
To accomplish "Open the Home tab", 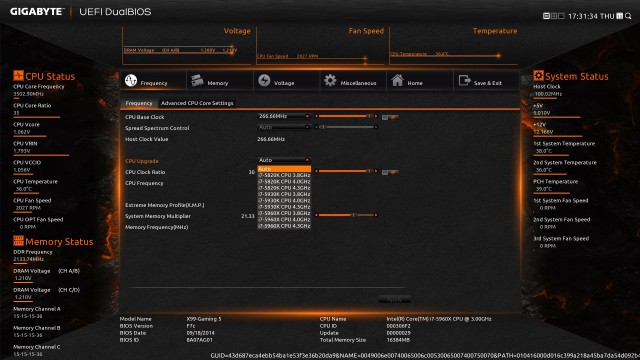I will click(420, 80).
